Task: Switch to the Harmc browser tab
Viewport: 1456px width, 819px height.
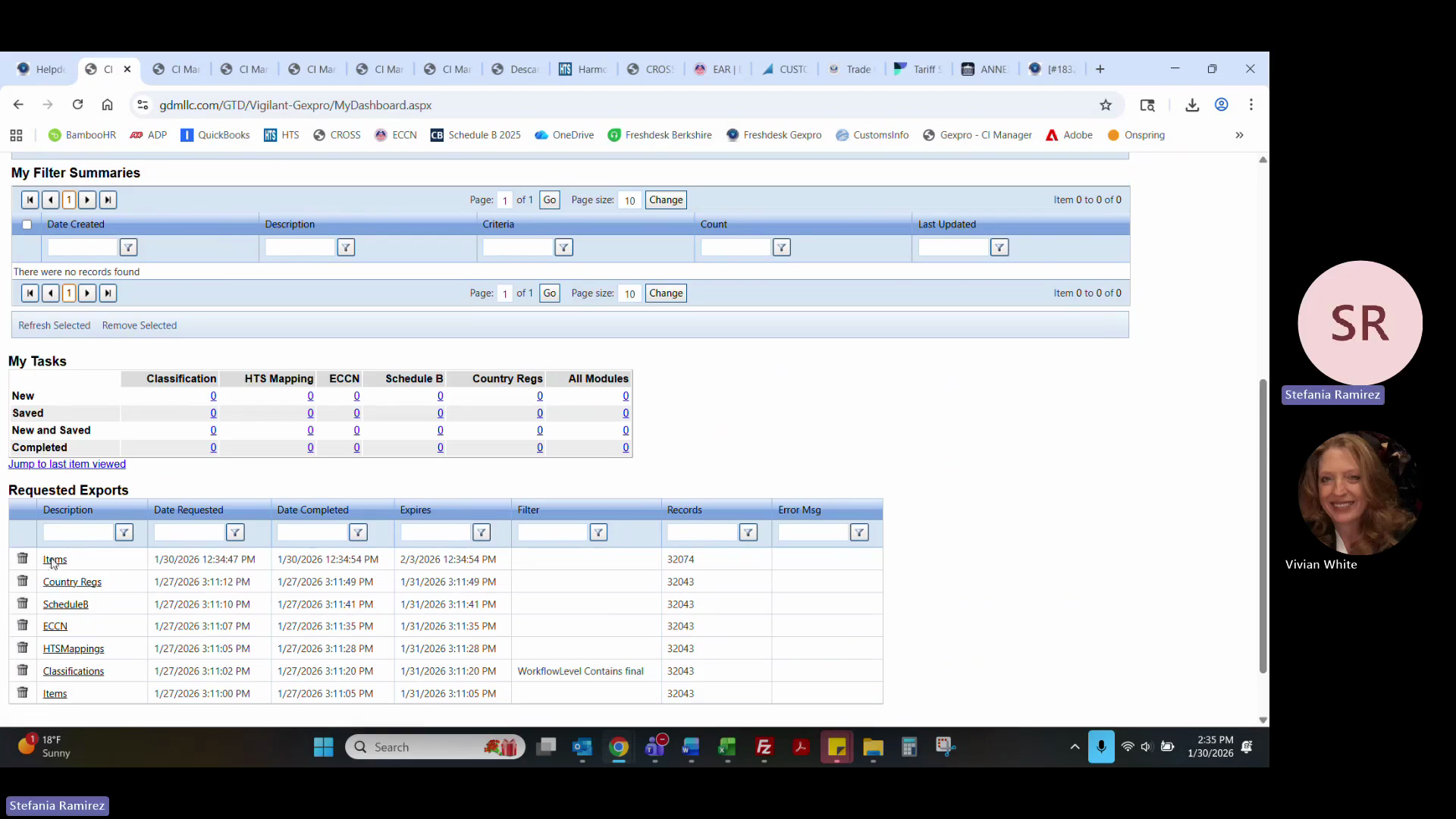Action: pyautogui.click(x=583, y=69)
